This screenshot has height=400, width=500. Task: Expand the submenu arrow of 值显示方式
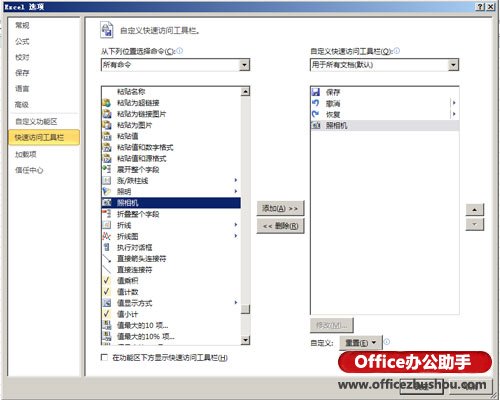[x=236, y=302]
